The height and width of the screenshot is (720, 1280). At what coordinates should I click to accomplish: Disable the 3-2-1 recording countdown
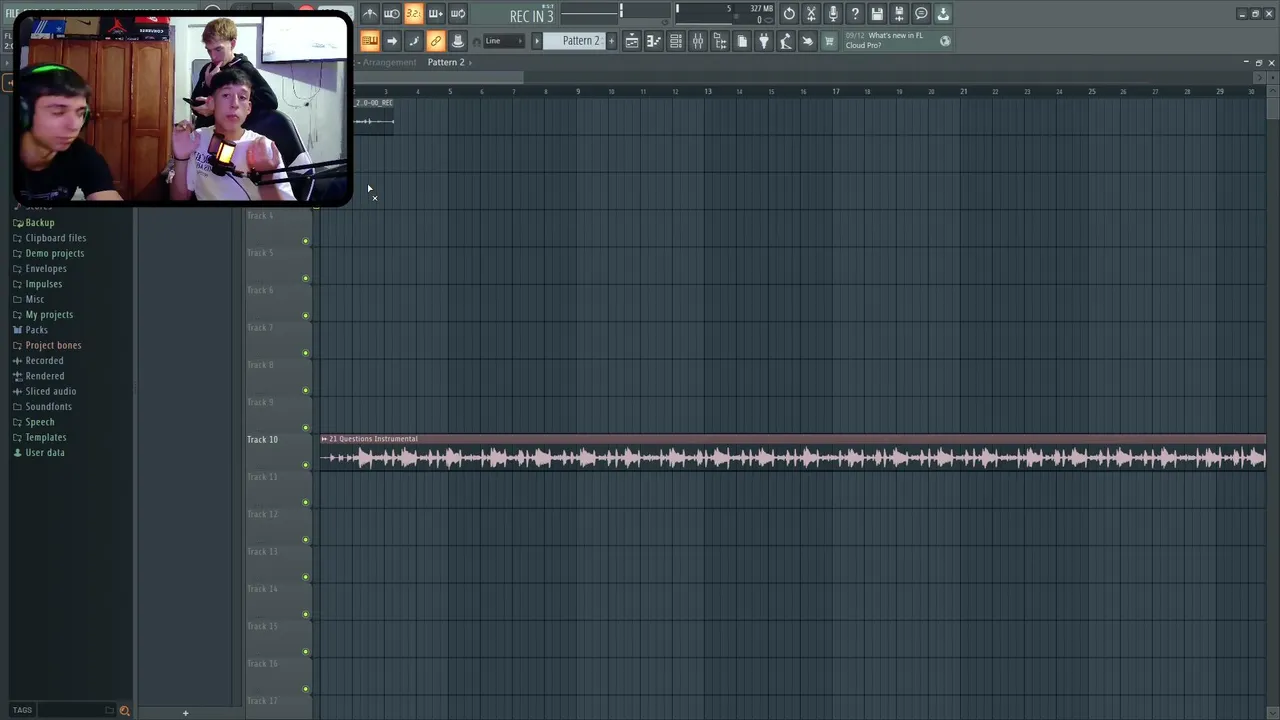(414, 14)
